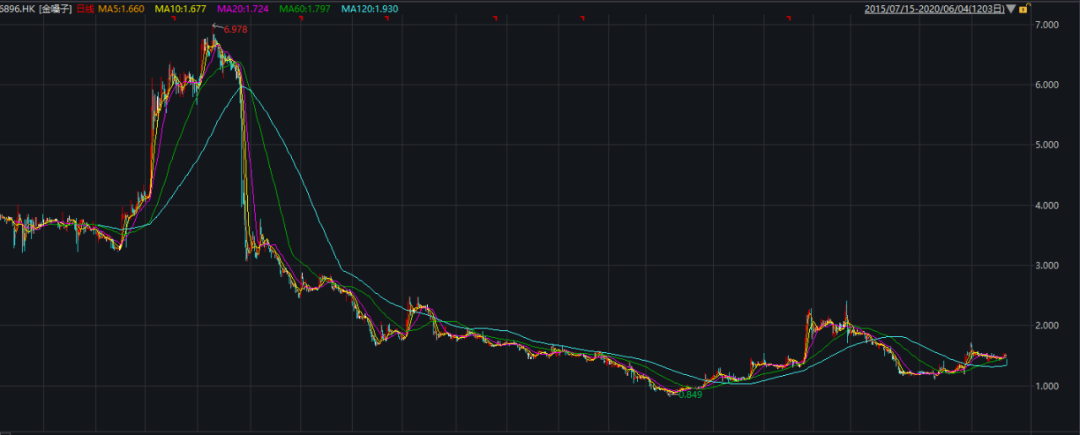Screen dimensions: 1080x435
Task: Click the 4.000 price axis label
Action: point(1047,205)
